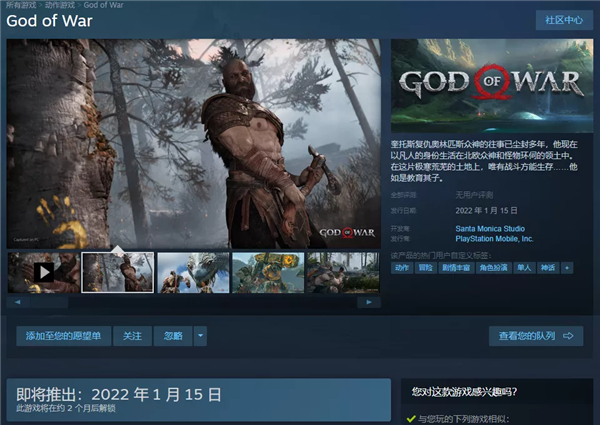Click 添加至您的愿望单 wishlist button
Viewport: 600px width, 425px height.
coord(64,336)
